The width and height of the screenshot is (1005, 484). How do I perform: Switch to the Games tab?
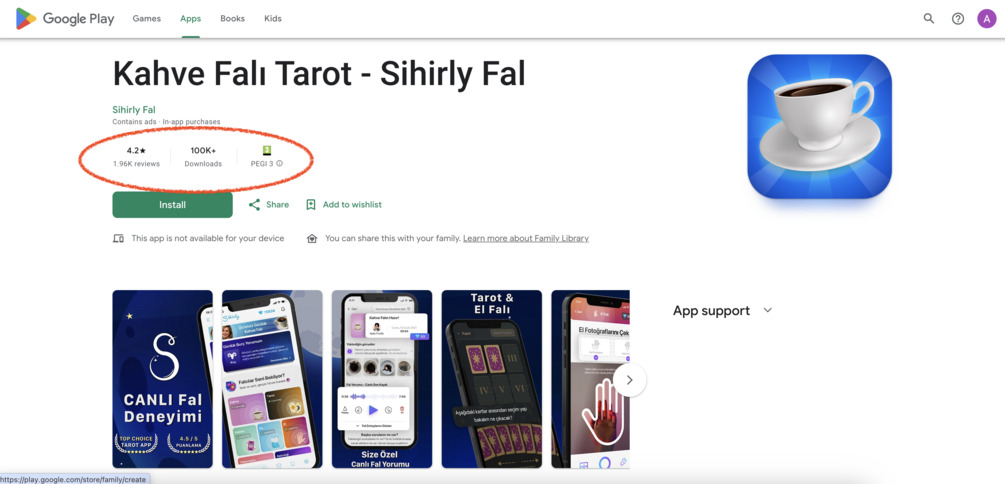coord(147,19)
